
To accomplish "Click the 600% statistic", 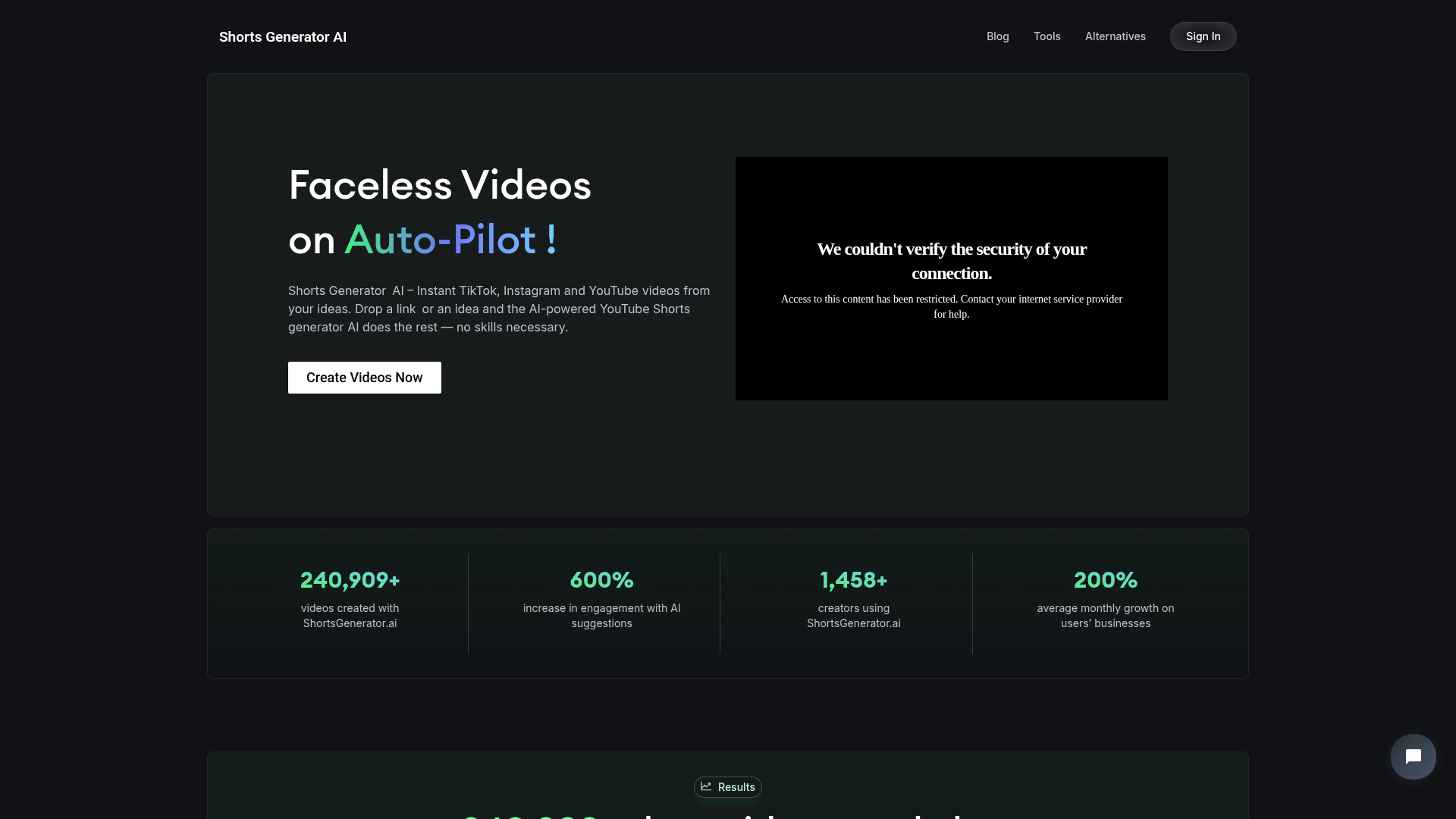I will tap(601, 580).
